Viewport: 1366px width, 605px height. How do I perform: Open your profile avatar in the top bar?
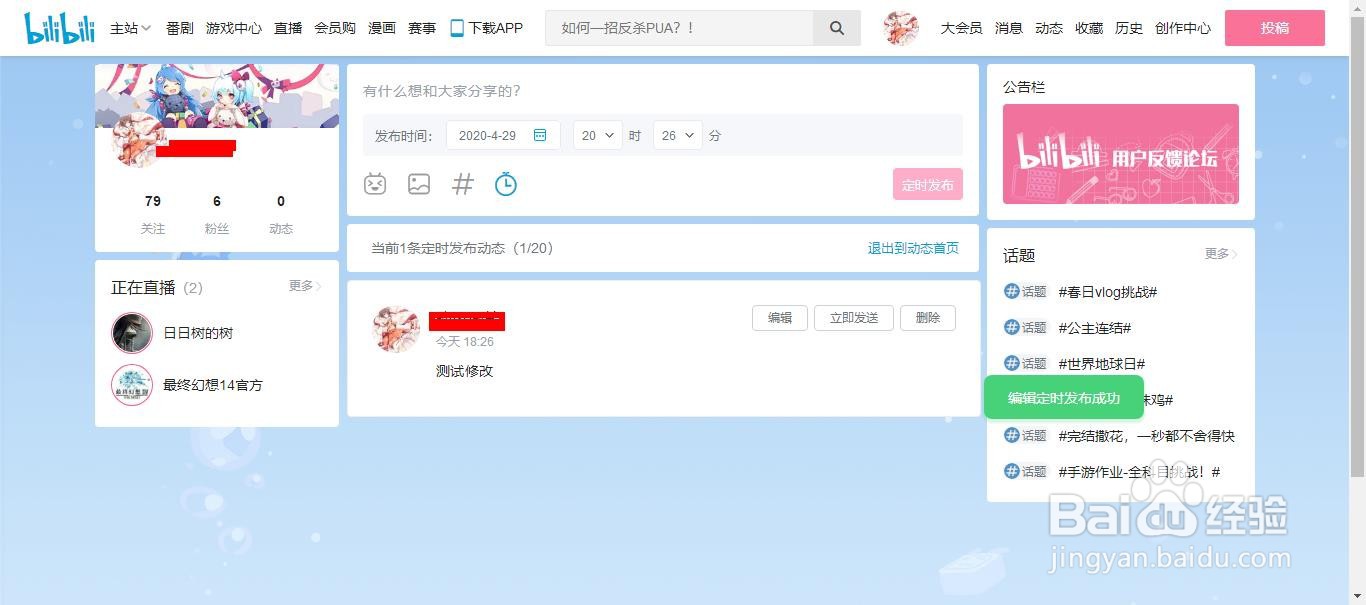point(899,28)
